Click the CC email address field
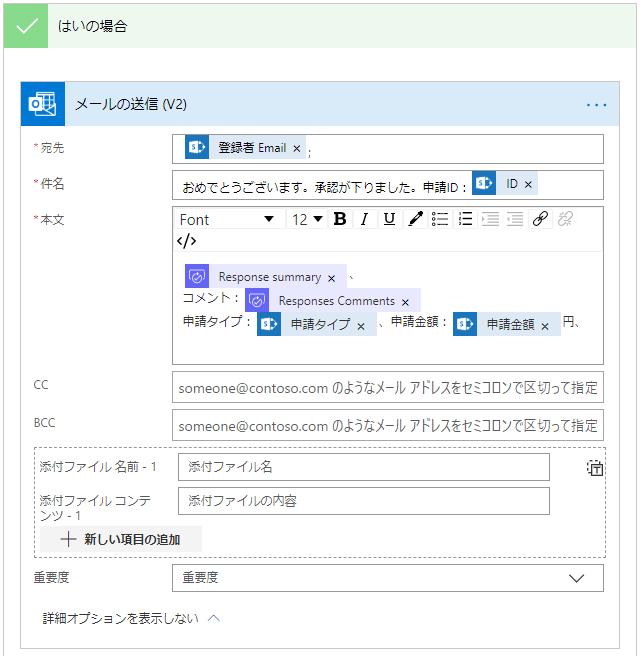The height and width of the screenshot is (656, 641). tap(388, 387)
